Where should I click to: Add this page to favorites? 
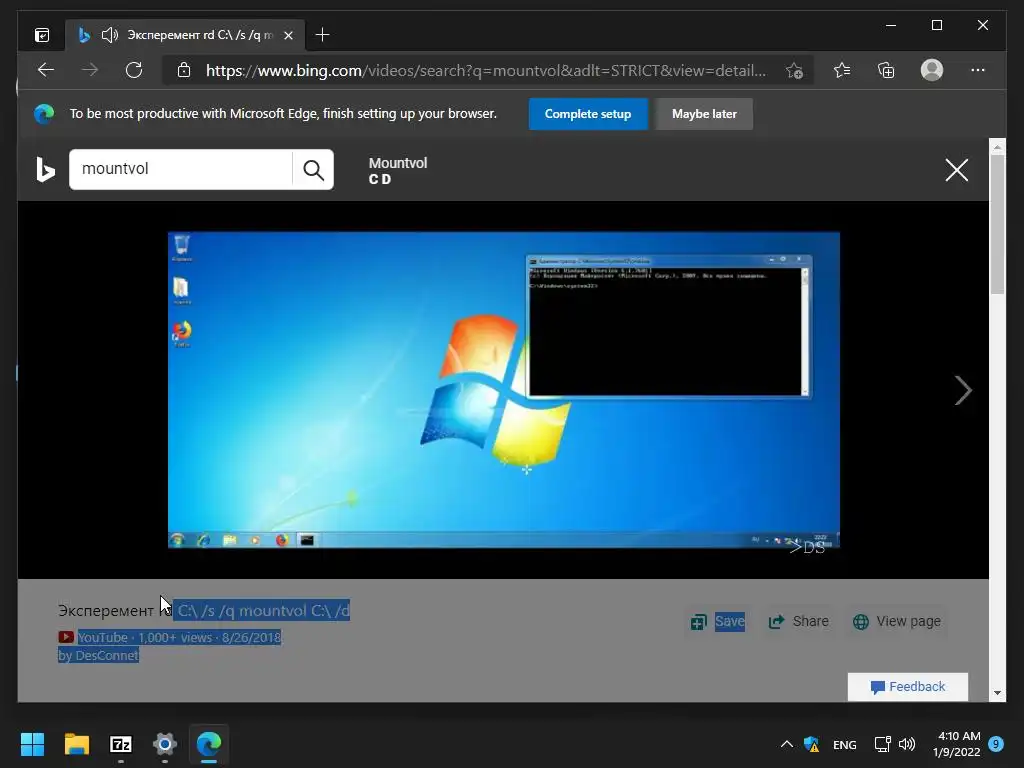(794, 71)
